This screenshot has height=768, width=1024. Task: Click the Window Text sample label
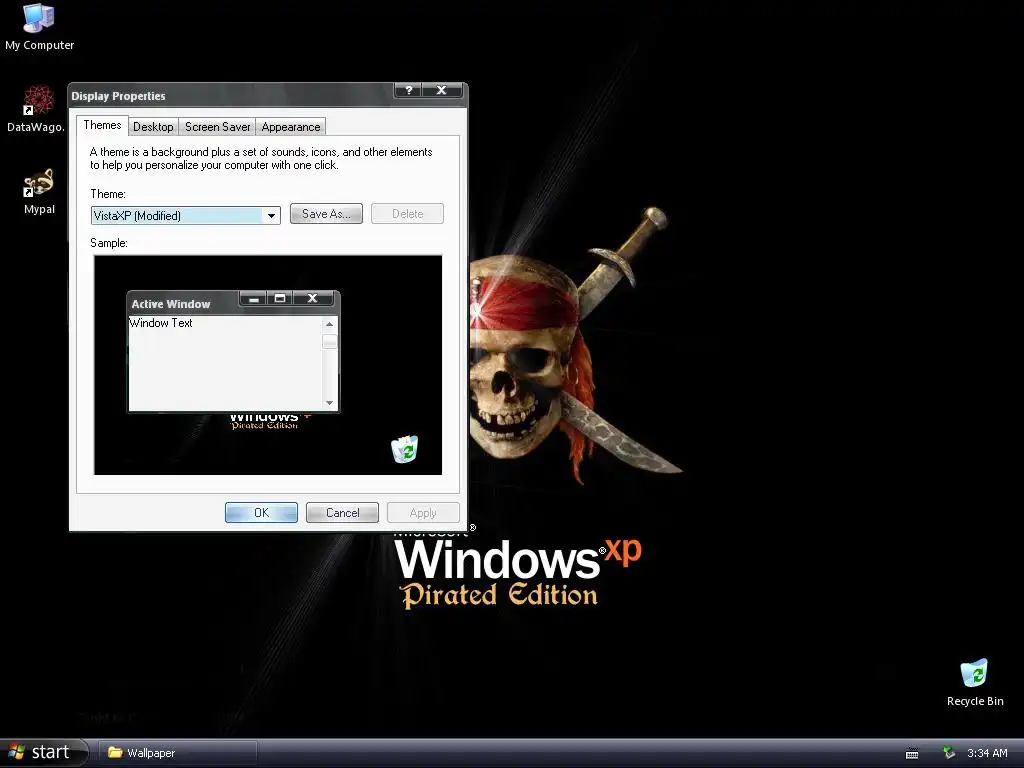click(x=161, y=323)
